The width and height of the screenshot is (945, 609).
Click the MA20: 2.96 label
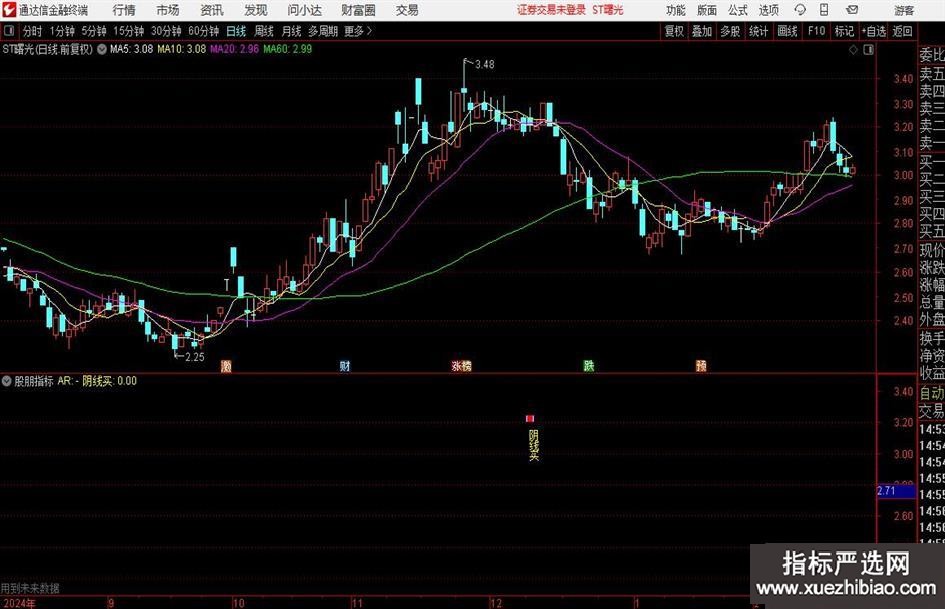234,49
